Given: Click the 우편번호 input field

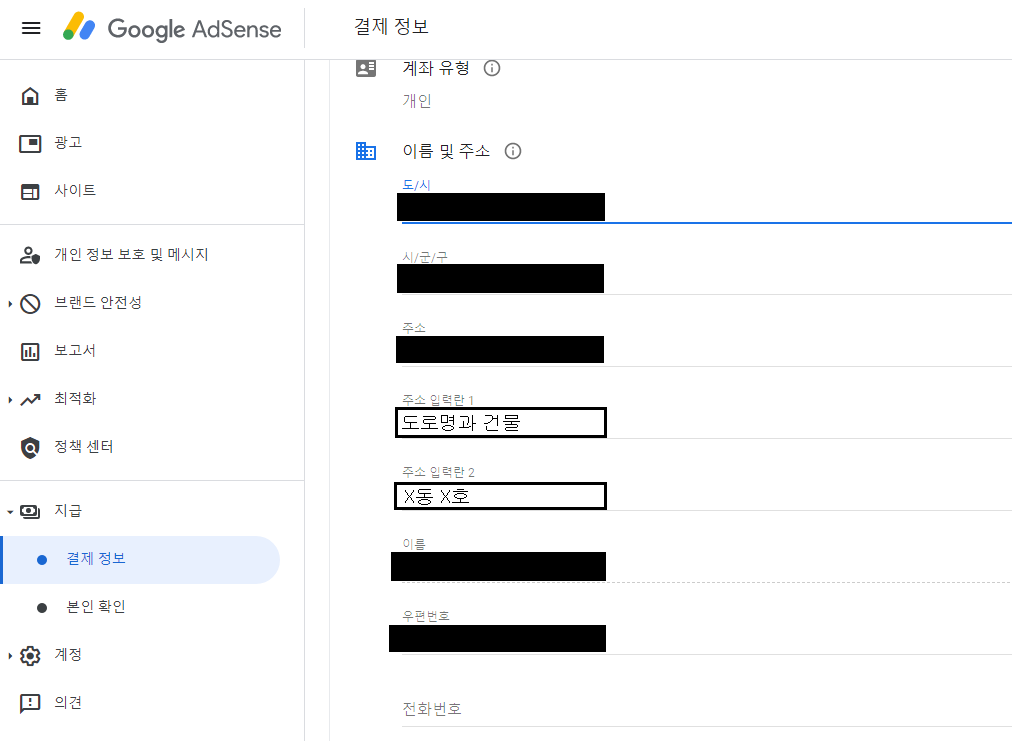Looking at the screenshot, I should (x=706, y=639).
